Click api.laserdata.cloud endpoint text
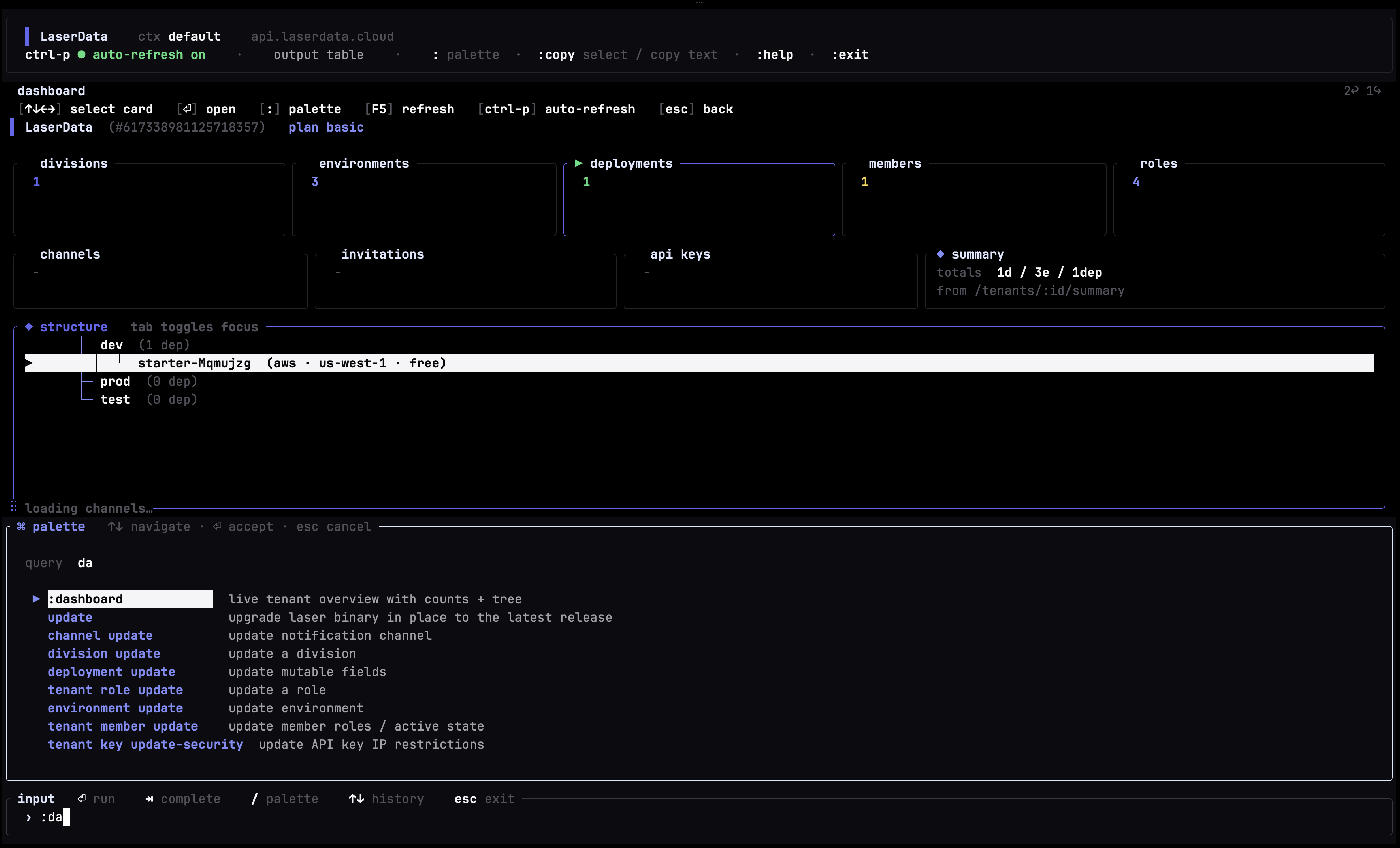Image resolution: width=1400 pixels, height=848 pixels. click(x=322, y=36)
